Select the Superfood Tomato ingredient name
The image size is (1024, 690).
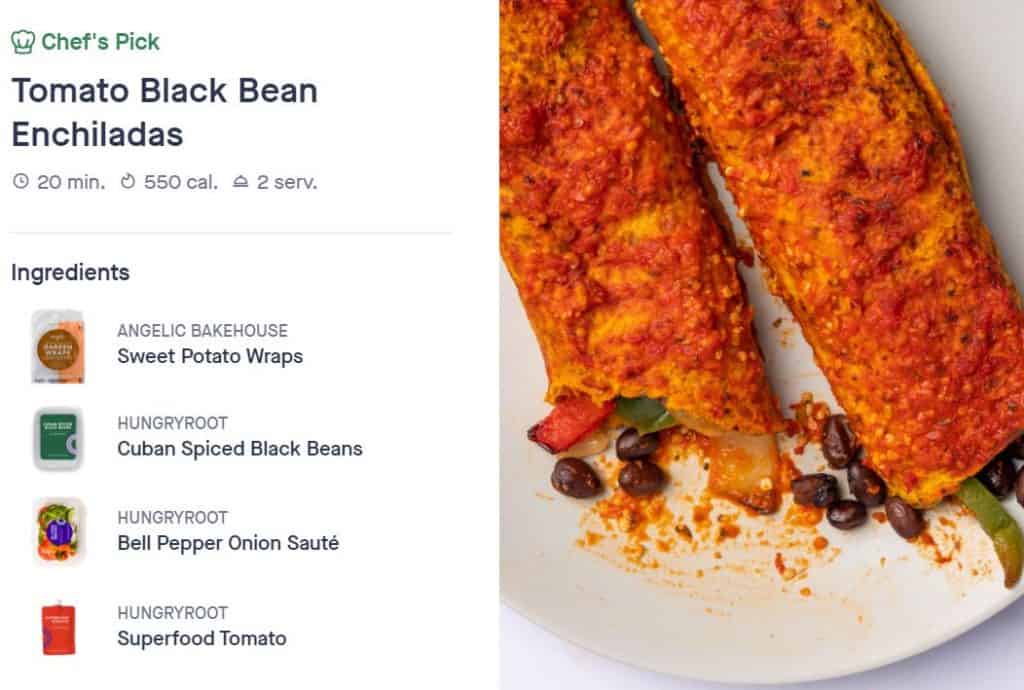202,638
